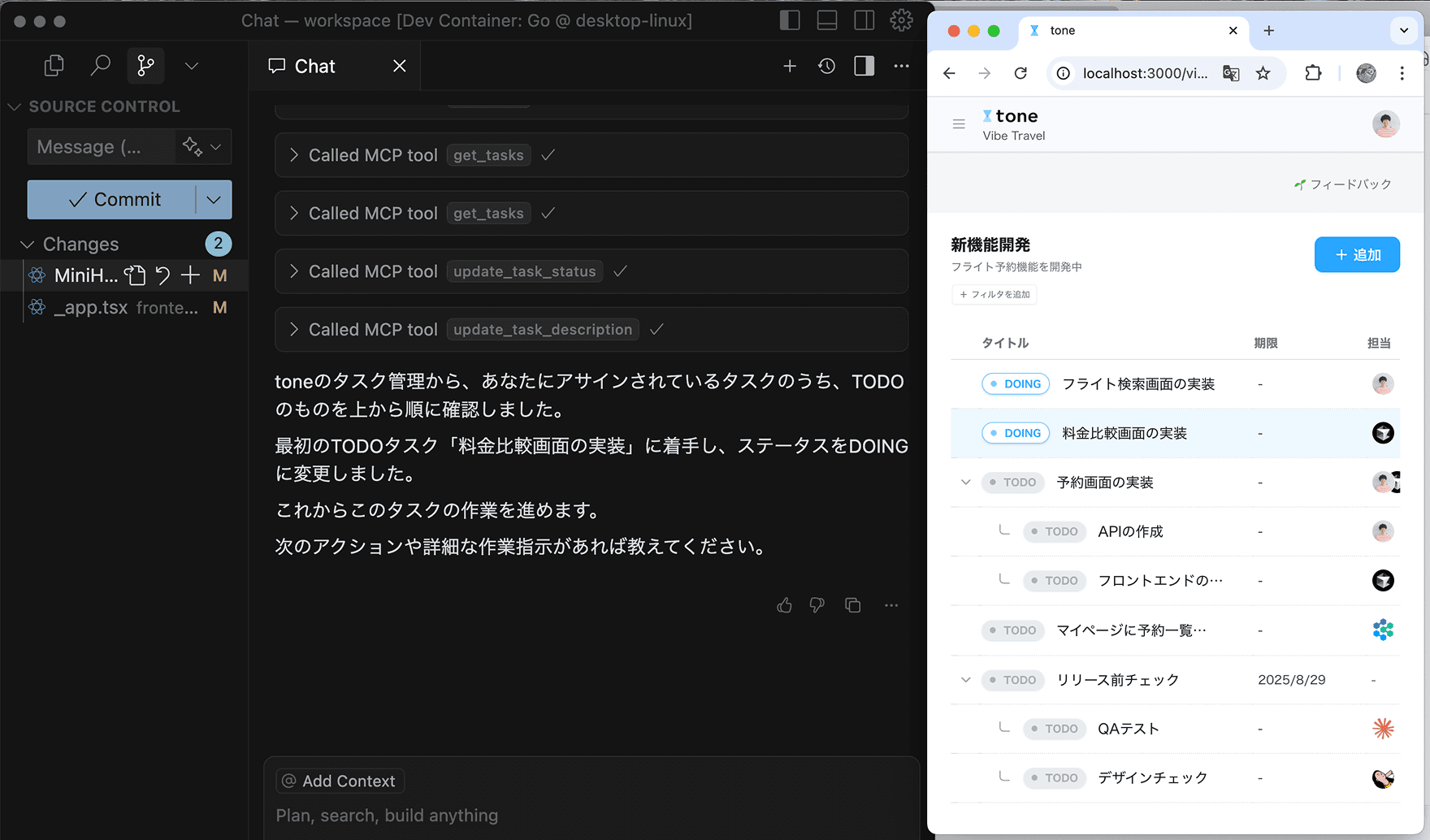The width and height of the screenshot is (1430, 840).
Task: Open the Search view in the activity bar
Action: point(100,65)
